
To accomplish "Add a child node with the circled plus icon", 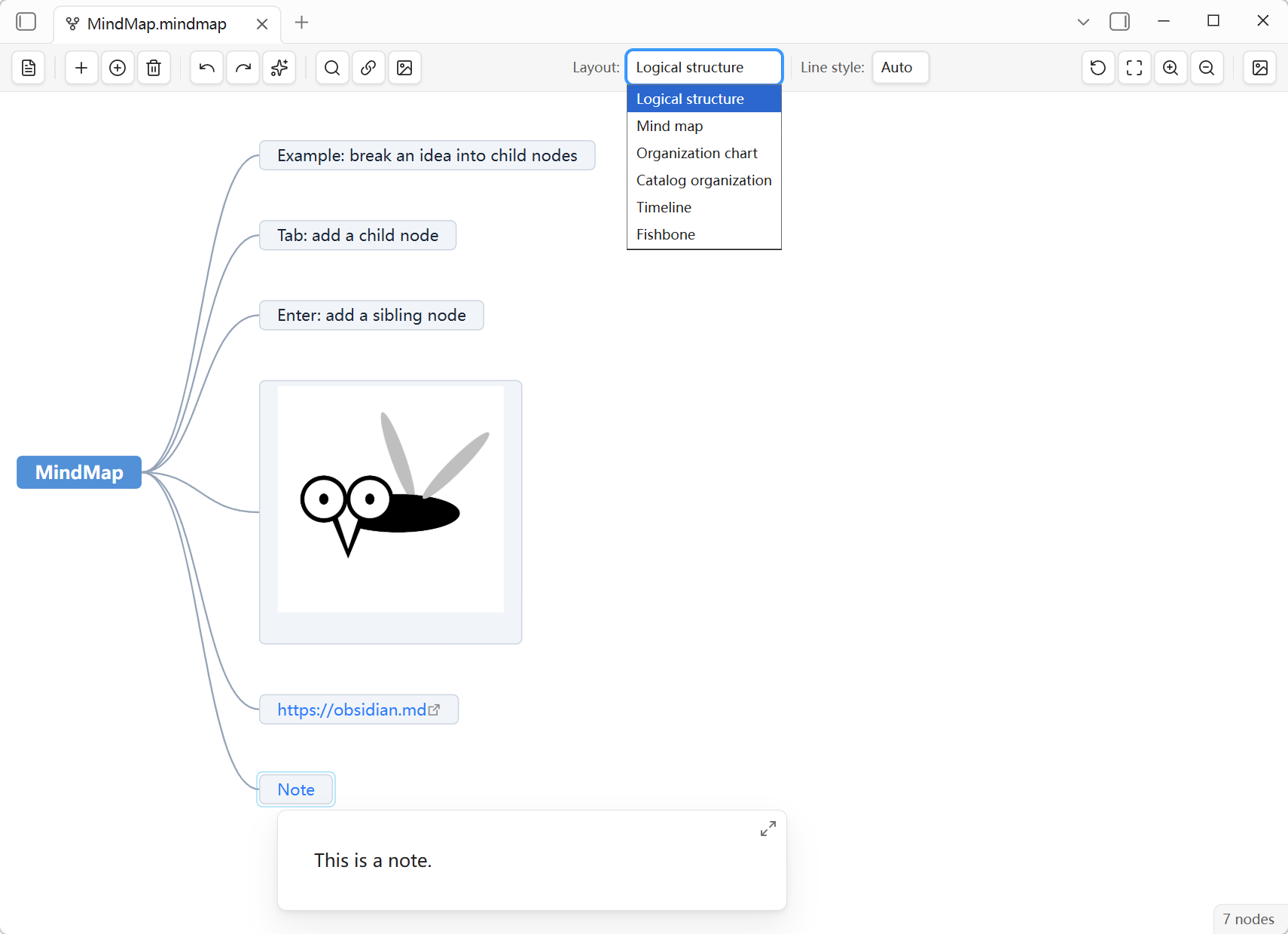I will [x=118, y=68].
